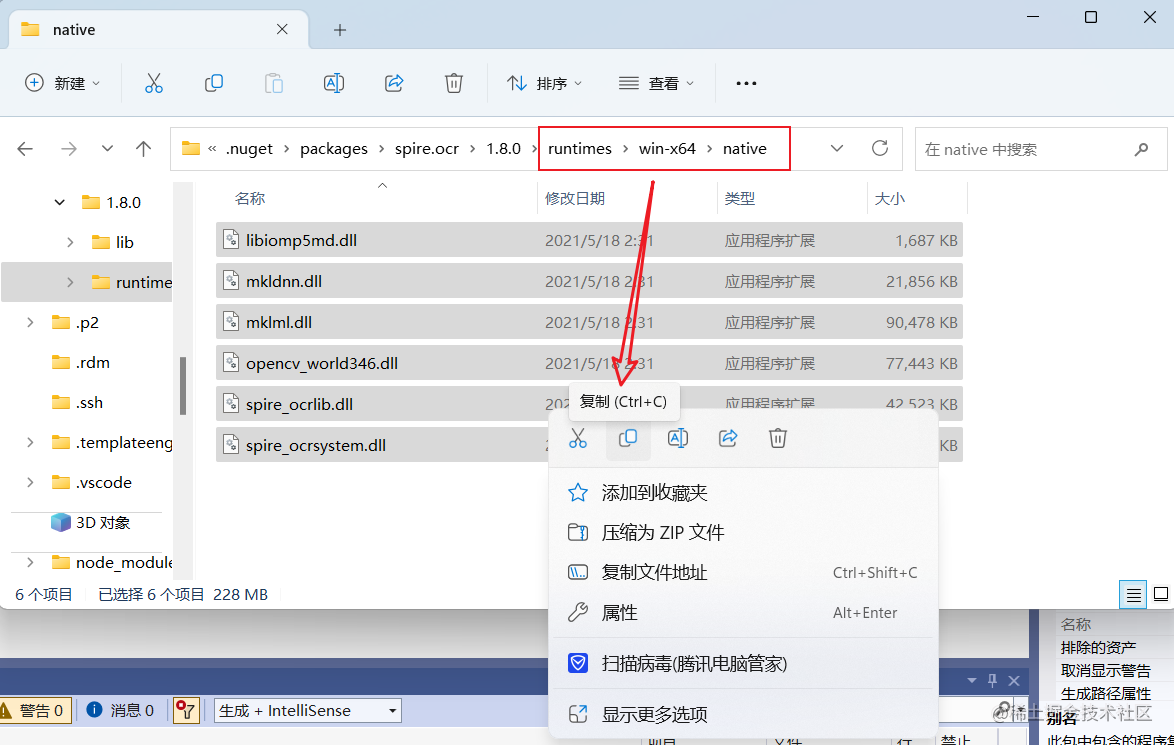This screenshot has width=1174, height=745.
Task: Click the up-arrow parent folder navigation icon
Action: (143, 148)
